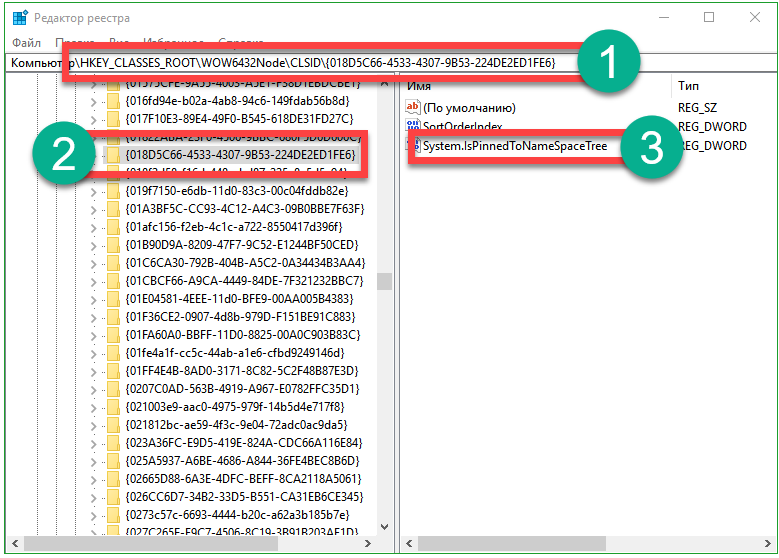
Task: Select the System.IsPinnedToNameSpaceTree value
Action: click(x=514, y=146)
